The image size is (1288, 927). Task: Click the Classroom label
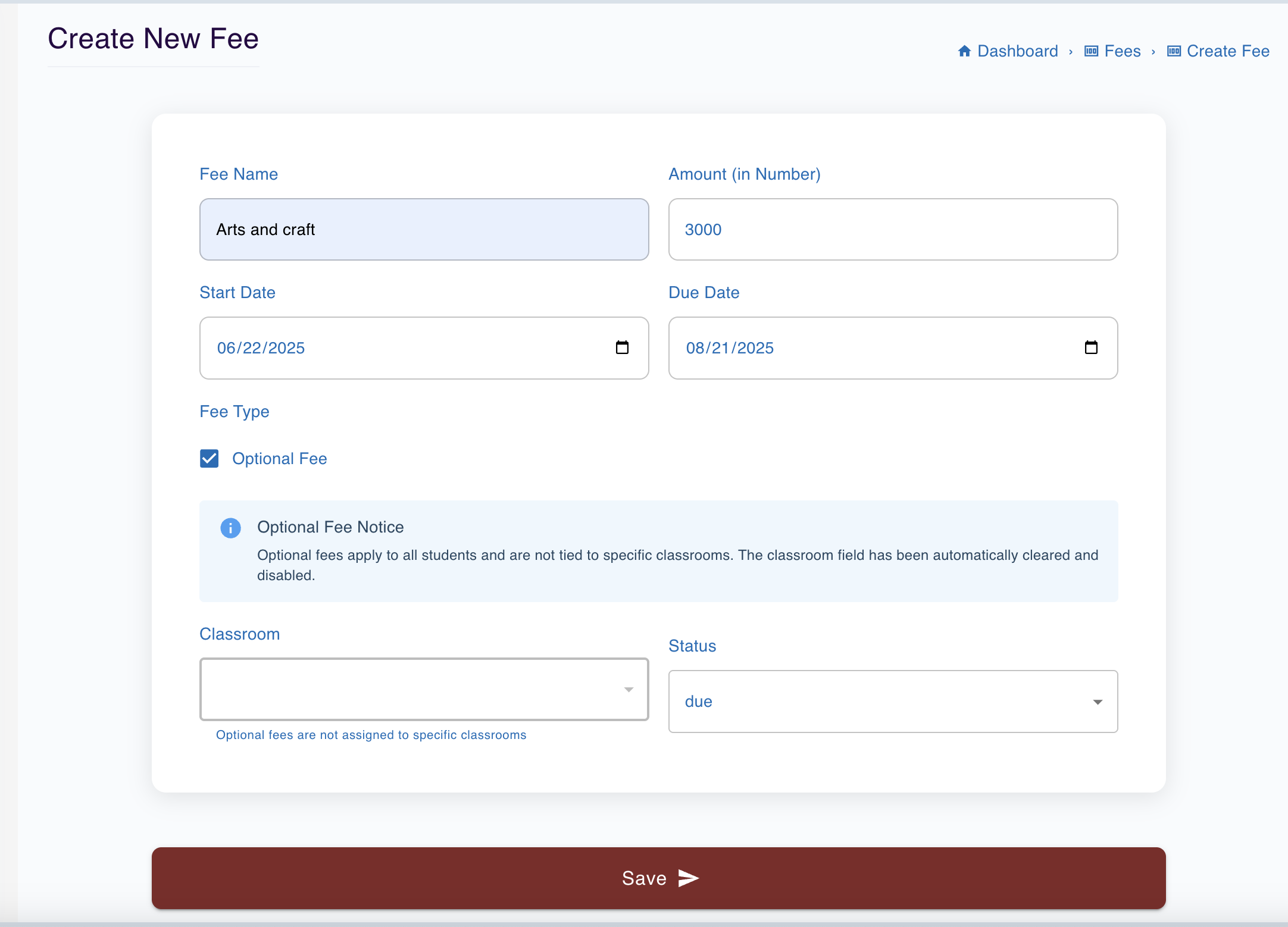click(240, 634)
